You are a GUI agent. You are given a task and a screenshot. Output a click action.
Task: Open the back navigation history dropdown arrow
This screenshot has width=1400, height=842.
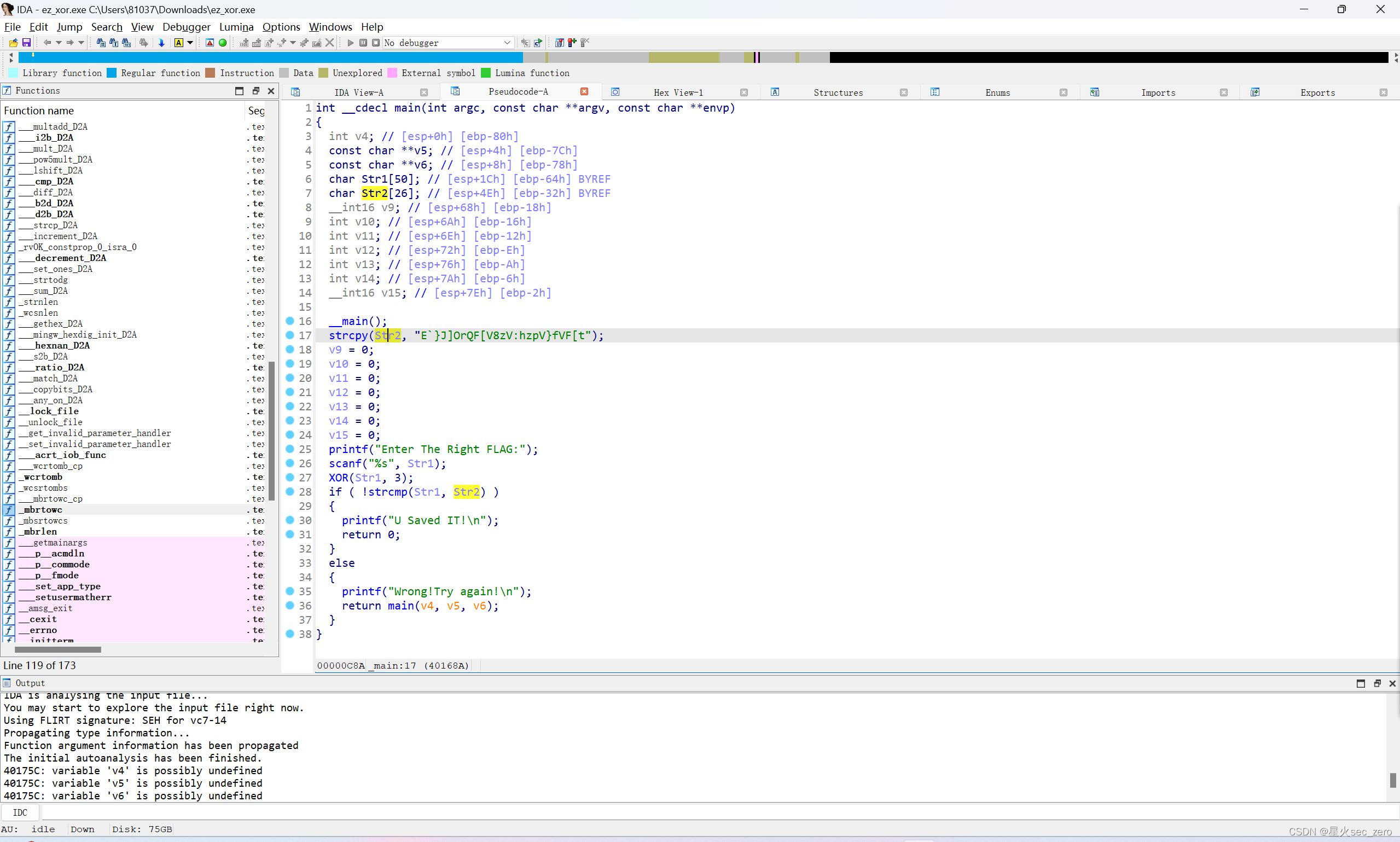pyautogui.click(x=59, y=43)
